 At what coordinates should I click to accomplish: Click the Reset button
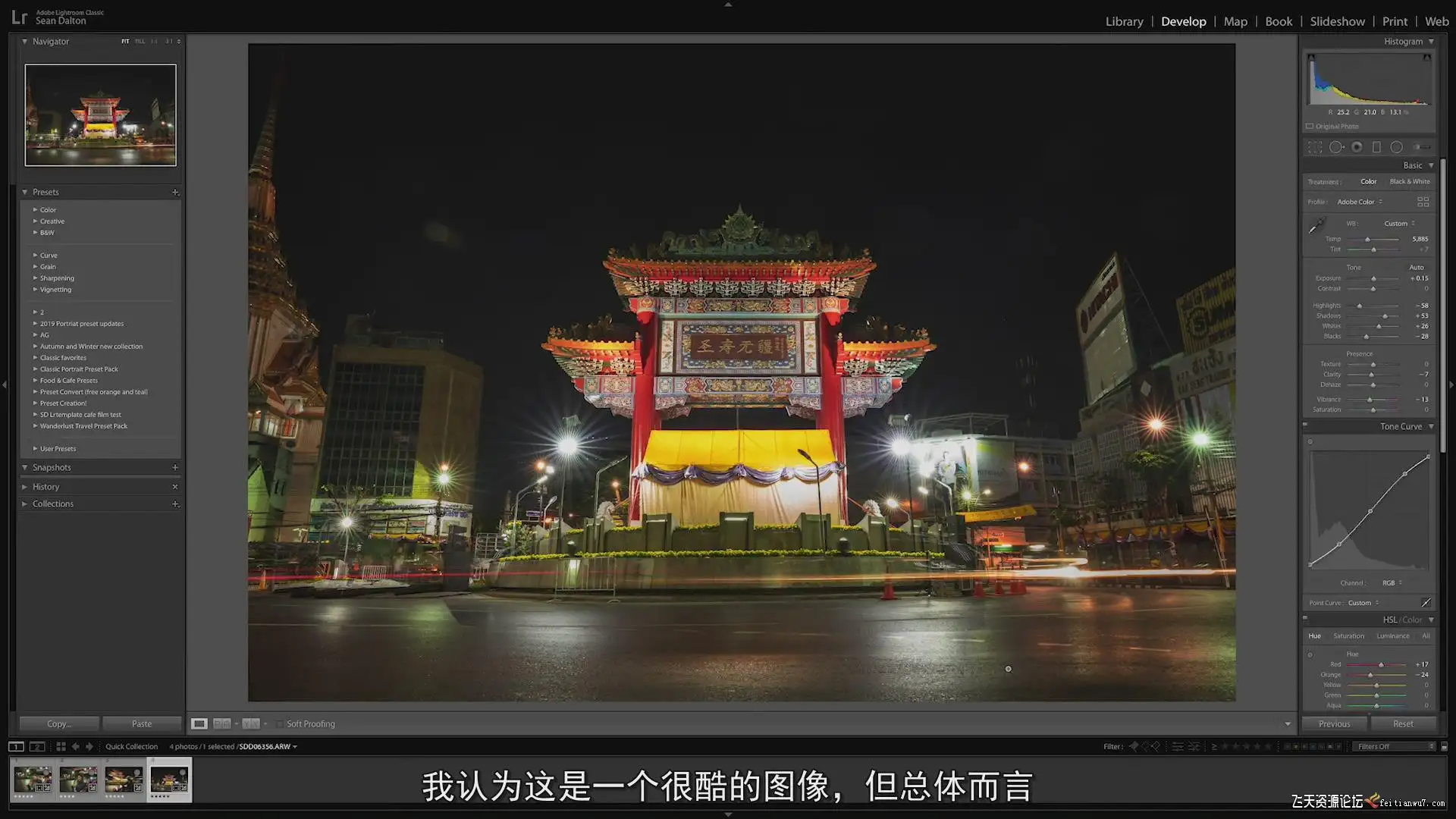click(1403, 724)
